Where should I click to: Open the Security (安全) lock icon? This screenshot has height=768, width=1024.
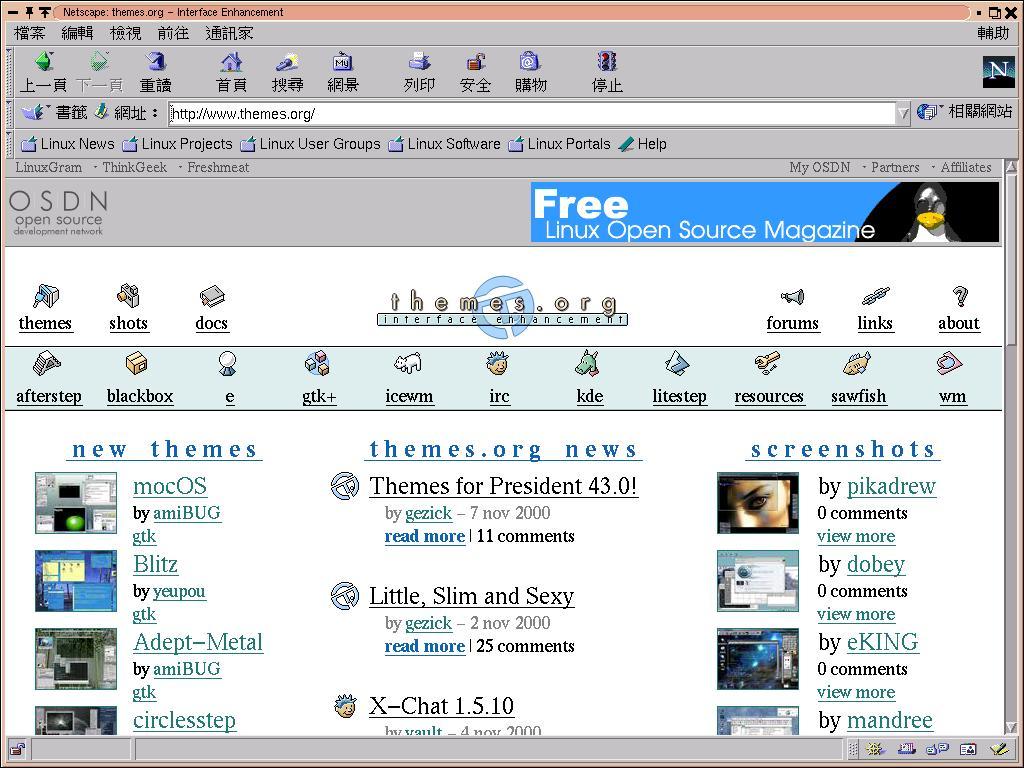(475, 61)
